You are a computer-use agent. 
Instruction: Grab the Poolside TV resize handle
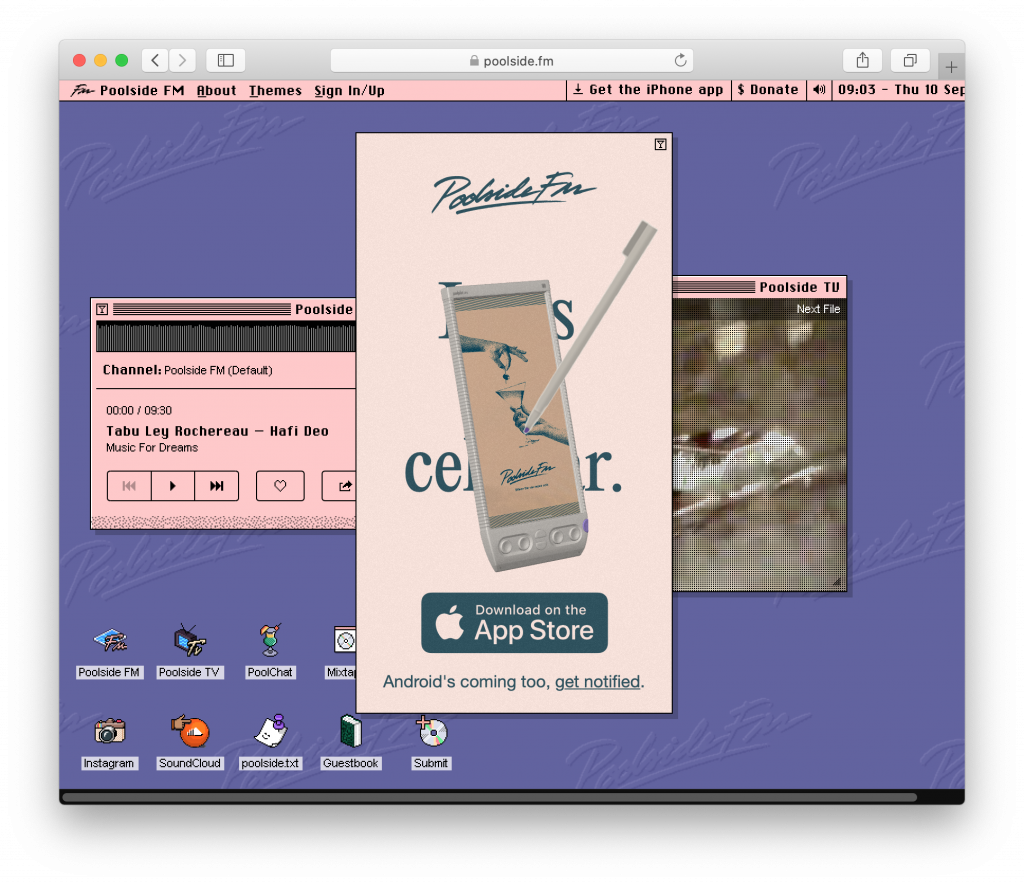(x=837, y=581)
